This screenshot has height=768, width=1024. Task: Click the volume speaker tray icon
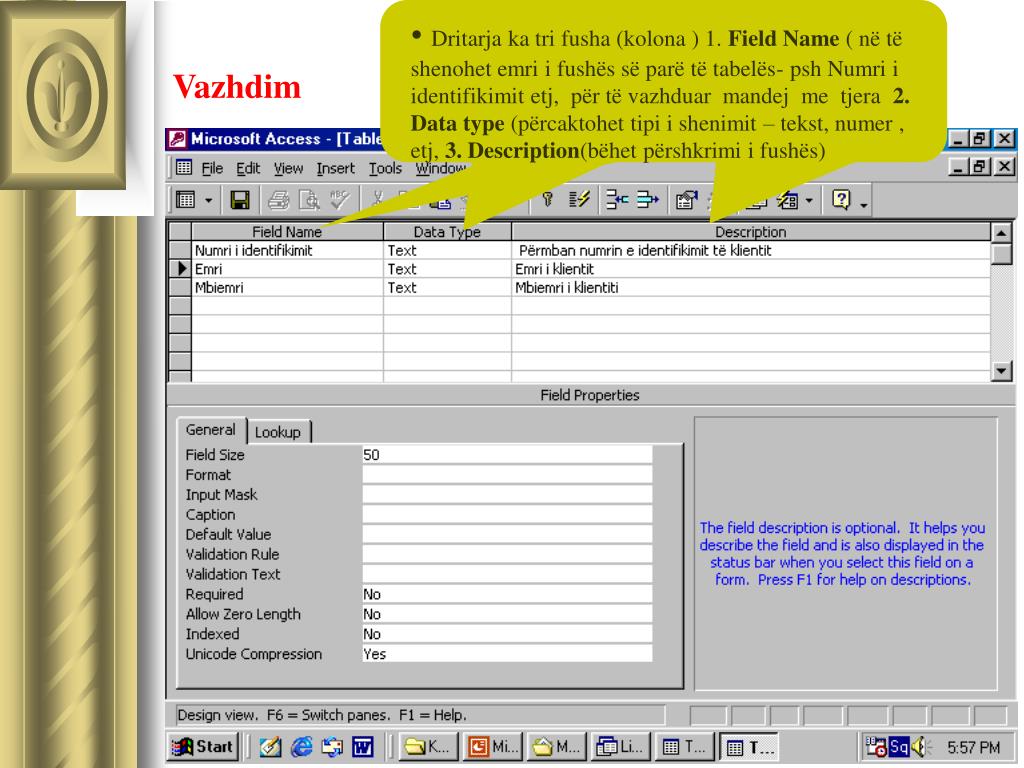tap(919, 746)
